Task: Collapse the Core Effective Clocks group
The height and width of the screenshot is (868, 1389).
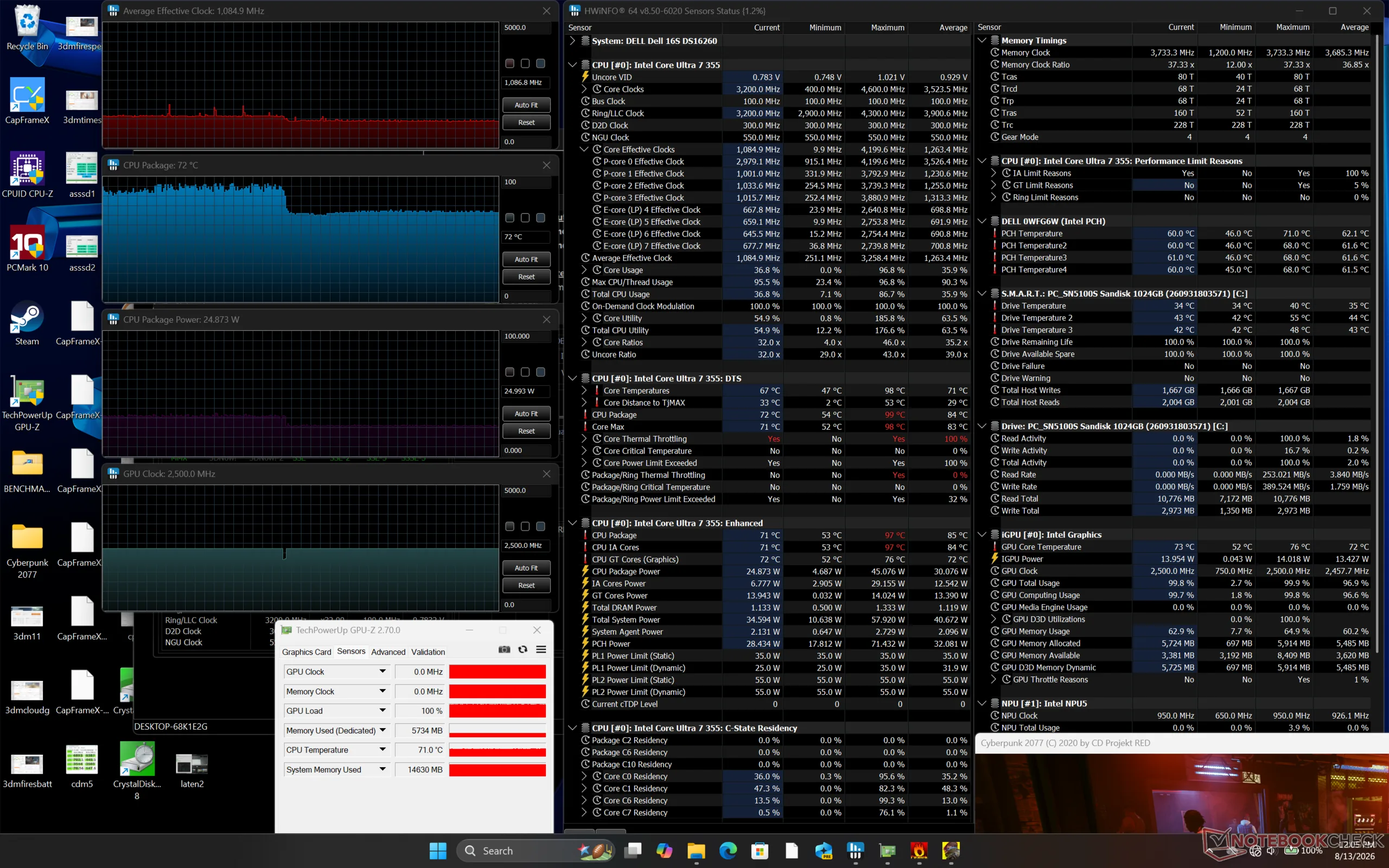Action: click(x=584, y=149)
